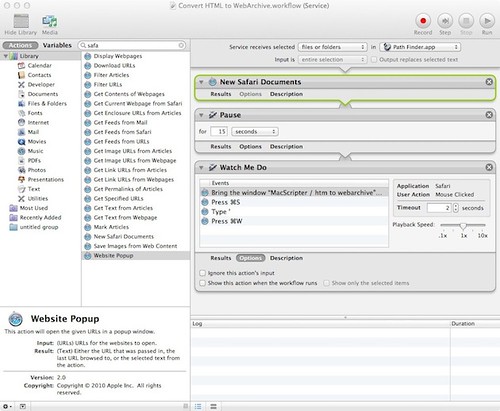Collapse the Library tree disclosure triangle
500x411 pixels.
[6, 56]
